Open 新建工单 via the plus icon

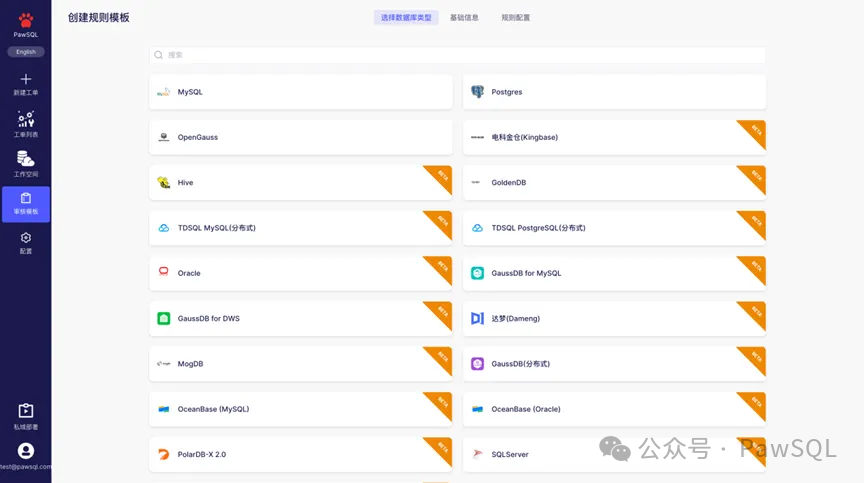(25, 79)
